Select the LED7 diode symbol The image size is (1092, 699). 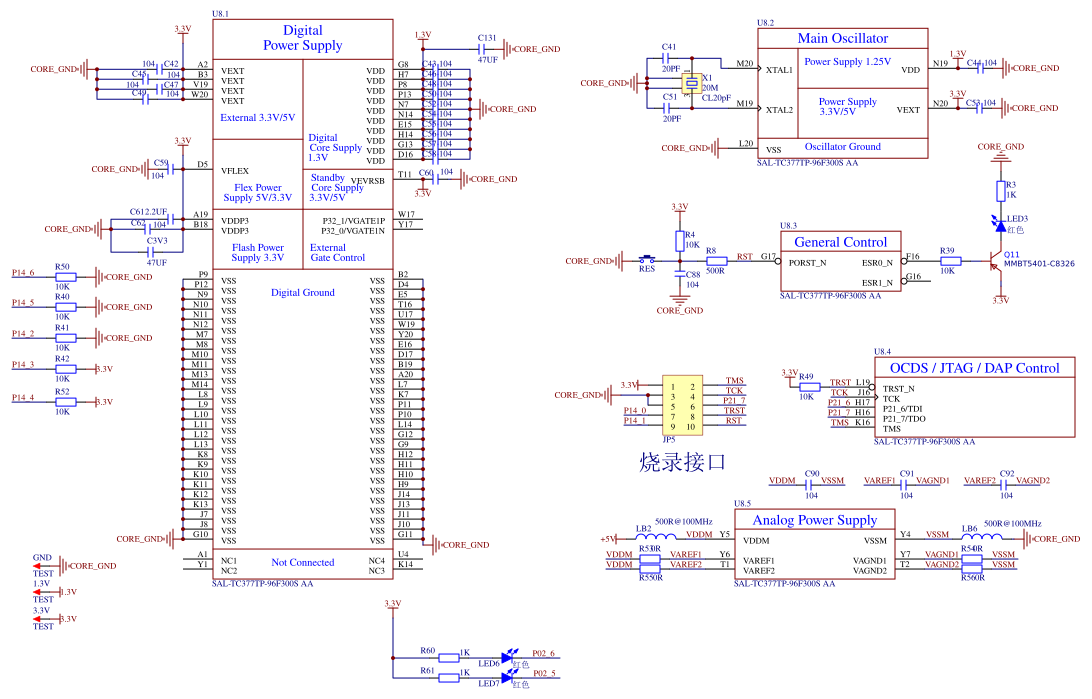click(507, 676)
